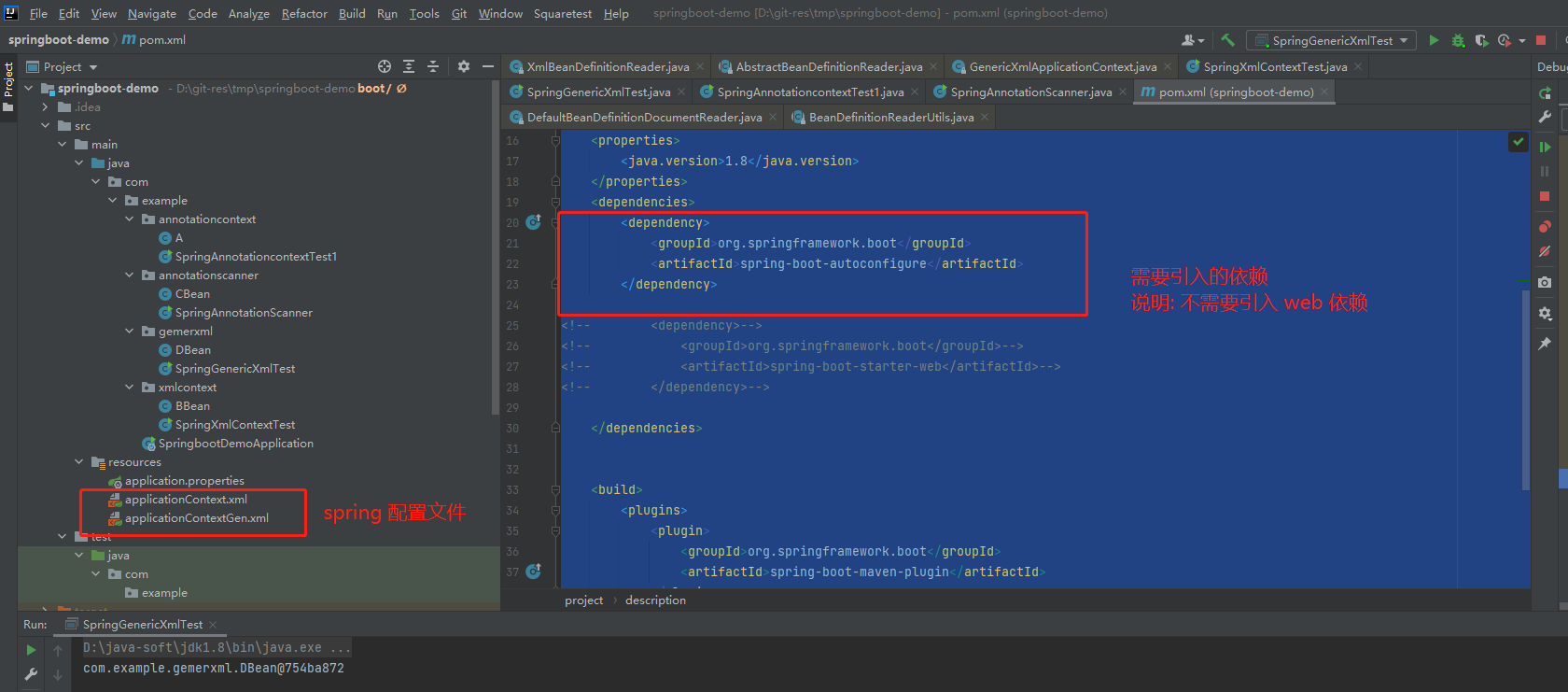Collapse the annotationcontext package

(x=129, y=219)
